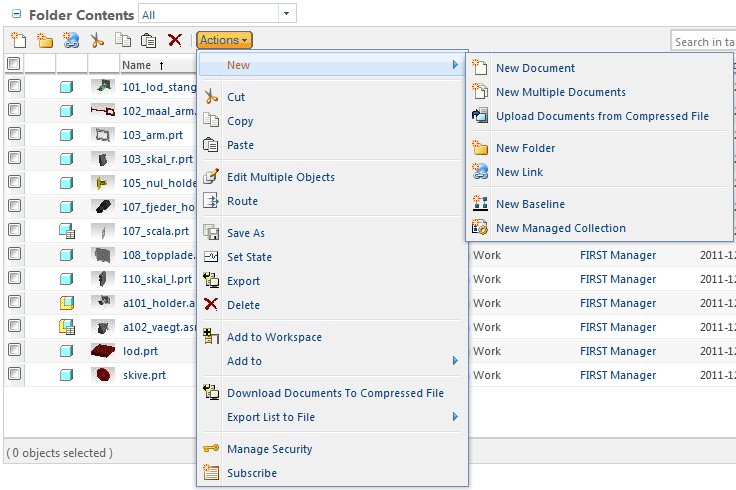The width and height of the screenshot is (736, 490).
Task: Expand the Add to submenu
Action: point(455,360)
